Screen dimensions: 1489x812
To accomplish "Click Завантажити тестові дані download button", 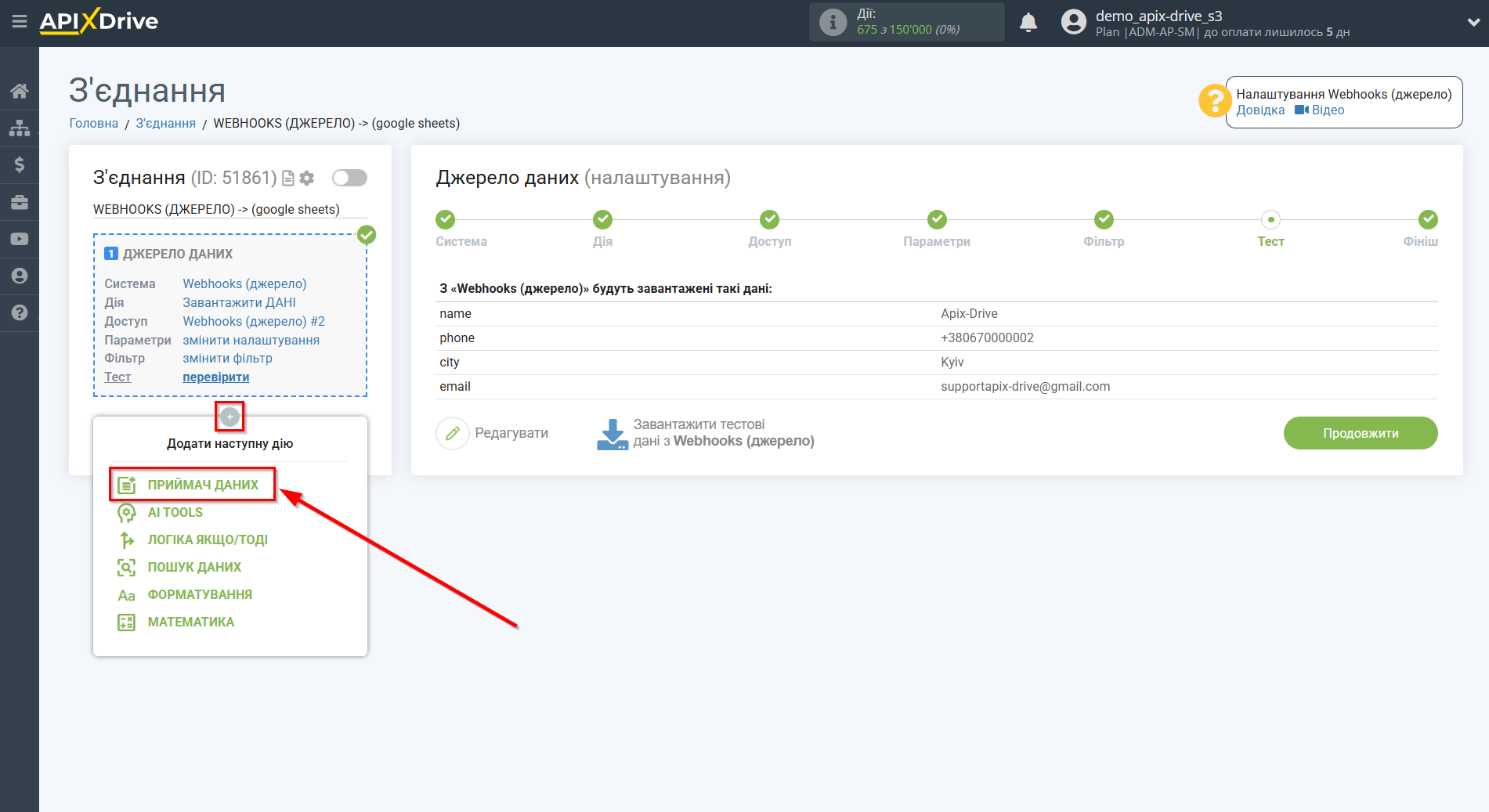I will click(705, 433).
